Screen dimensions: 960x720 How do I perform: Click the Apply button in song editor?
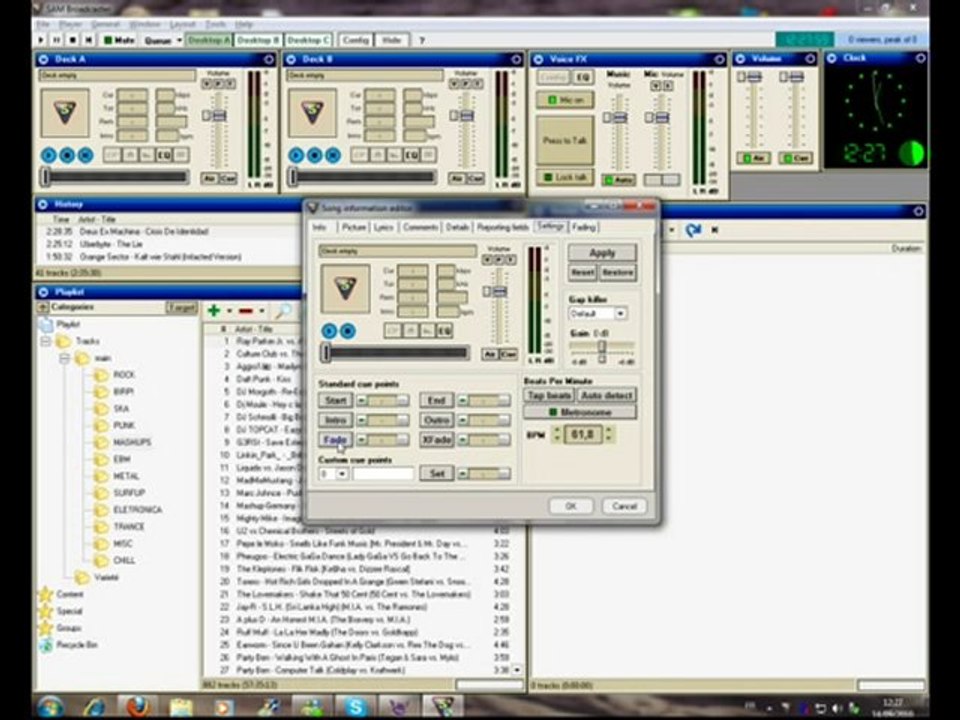pos(601,253)
